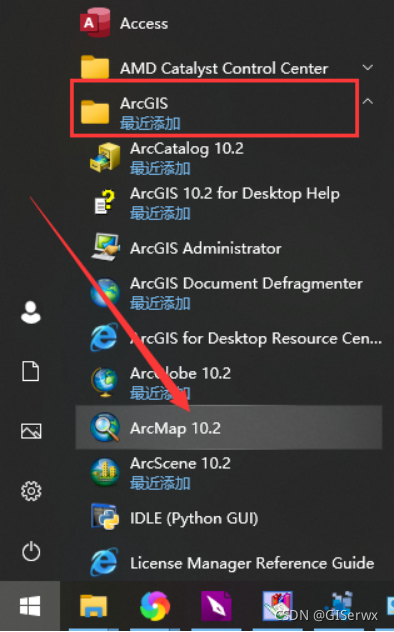Viewport: 394px width, 632px height.
Task: Open ArcGIS Administrator by its text
Action: click(x=205, y=248)
